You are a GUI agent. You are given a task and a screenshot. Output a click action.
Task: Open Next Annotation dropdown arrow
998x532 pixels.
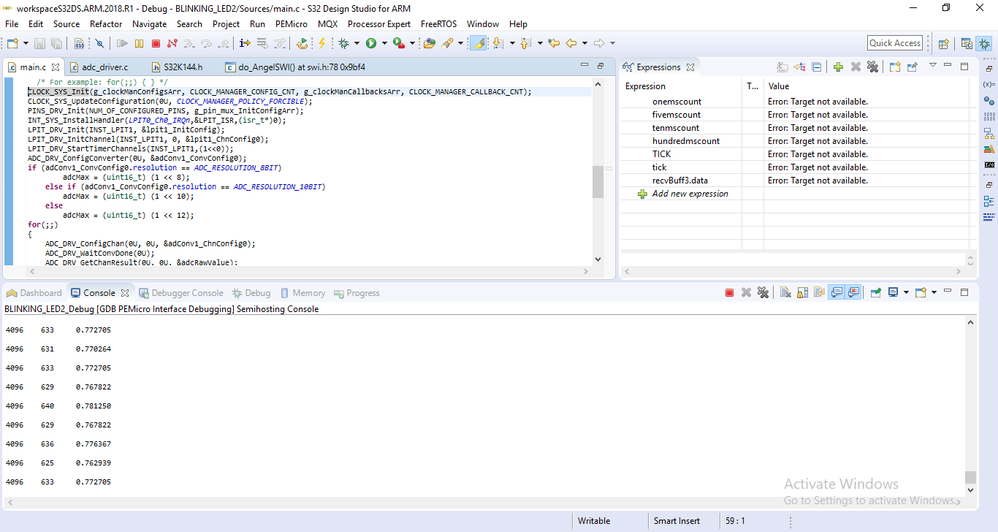pyautogui.click(x=512, y=43)
